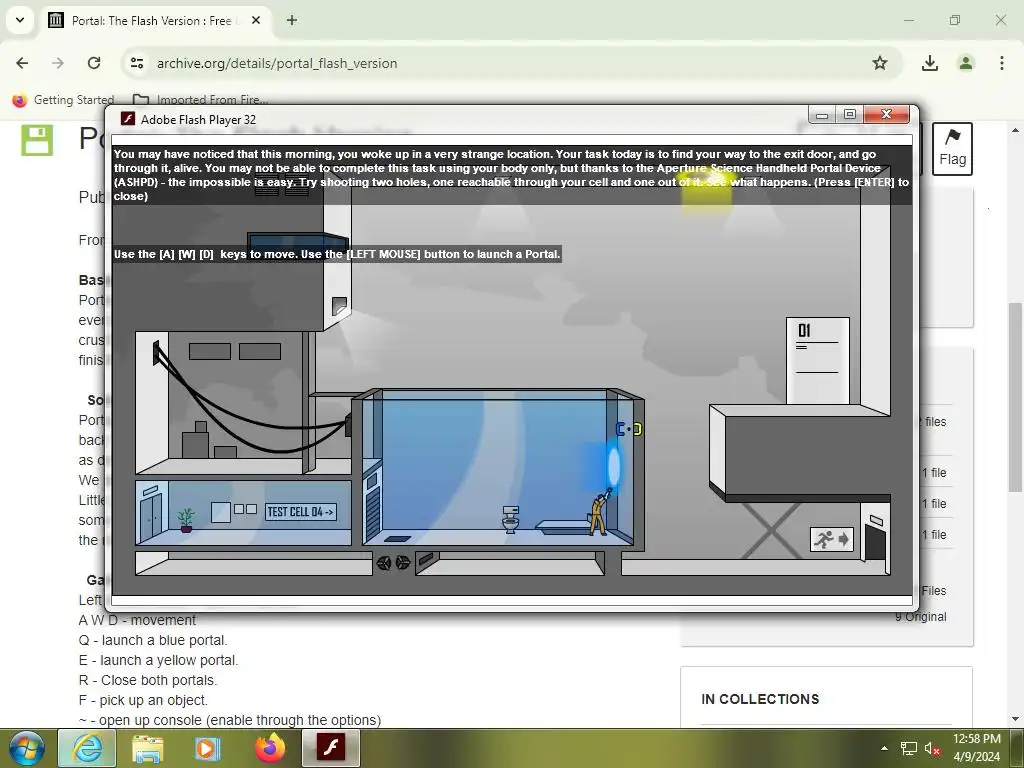Bookmark this page with the star icon
Viewport: 1024px width, 768px height.
point(880,63)
